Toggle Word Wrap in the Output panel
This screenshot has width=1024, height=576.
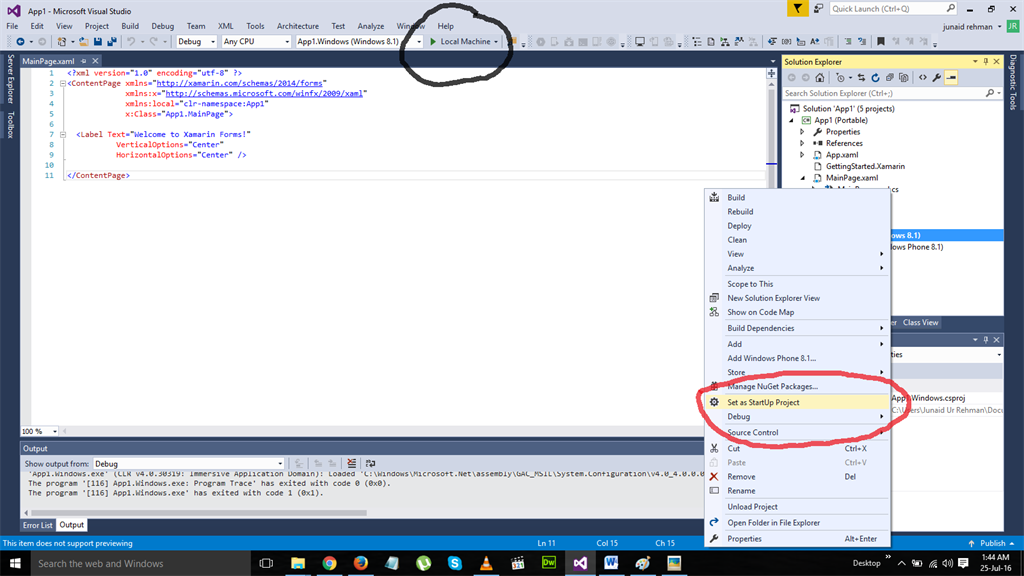tap(370, 464)
